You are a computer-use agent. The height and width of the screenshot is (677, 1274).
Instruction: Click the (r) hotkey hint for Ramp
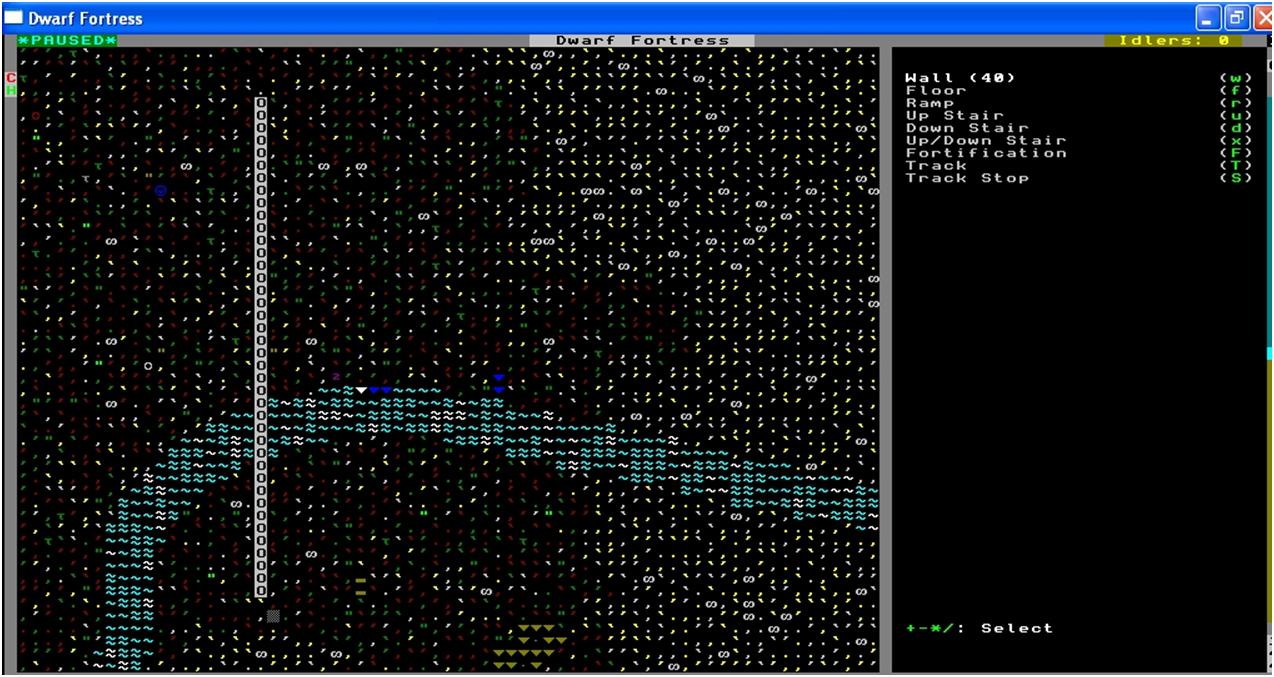(1235, 103)
